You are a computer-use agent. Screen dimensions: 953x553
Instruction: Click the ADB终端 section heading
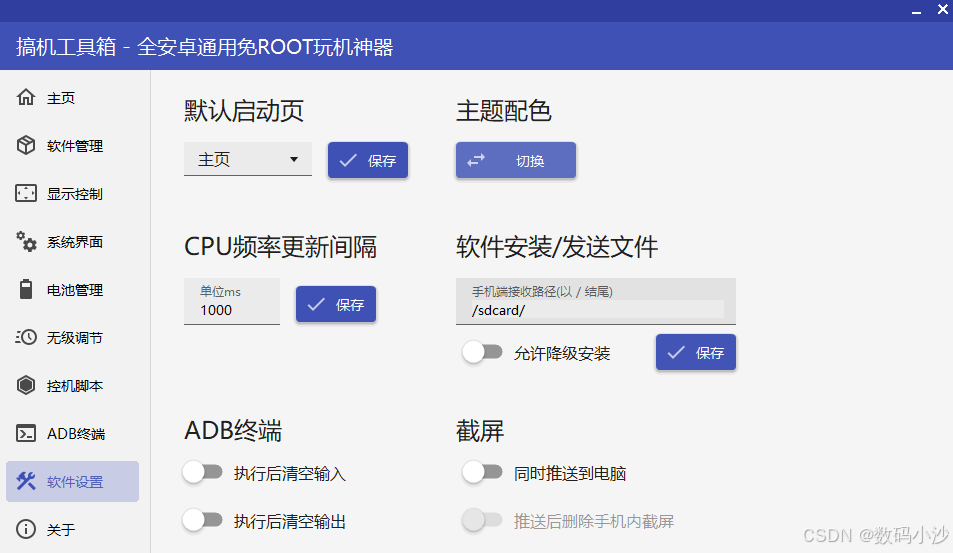[x=233, y=430]
